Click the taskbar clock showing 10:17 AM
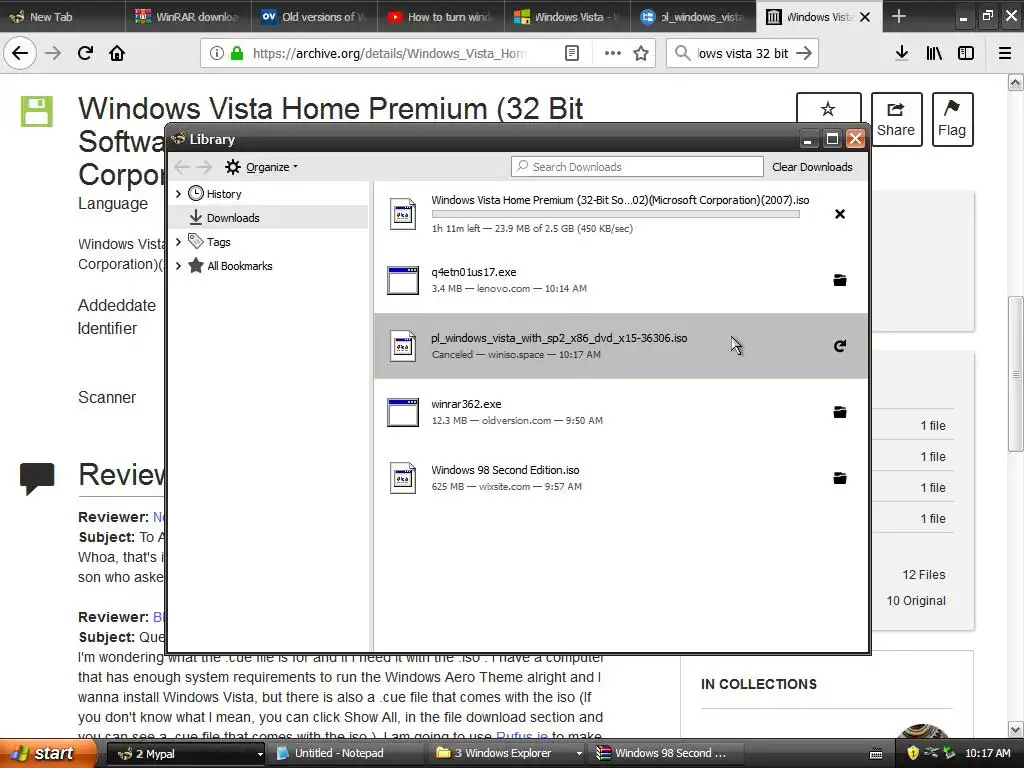Viewport: 1024px width, 768px height. click(x=987, y=754)
